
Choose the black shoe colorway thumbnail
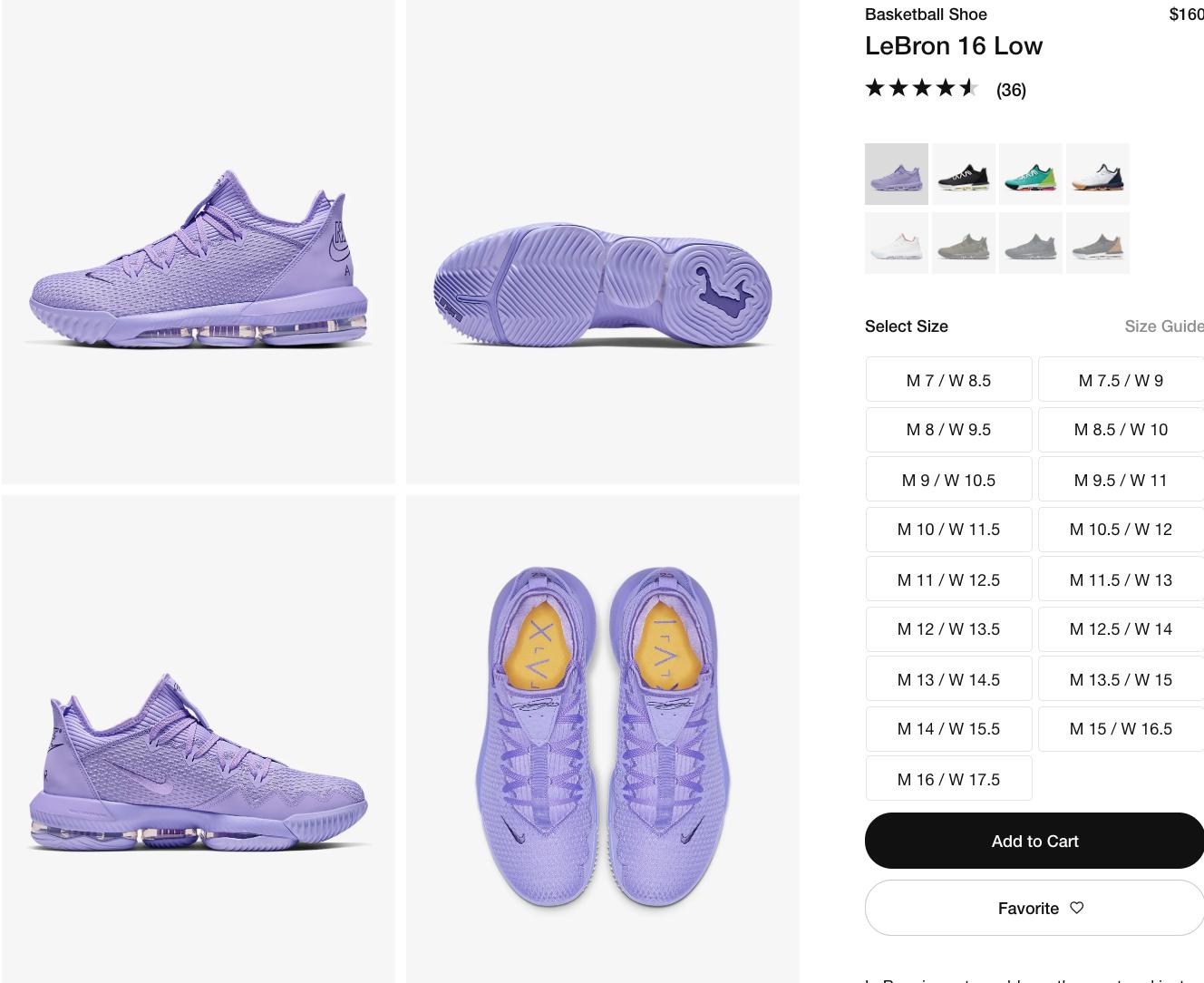(x=963, y=174)
